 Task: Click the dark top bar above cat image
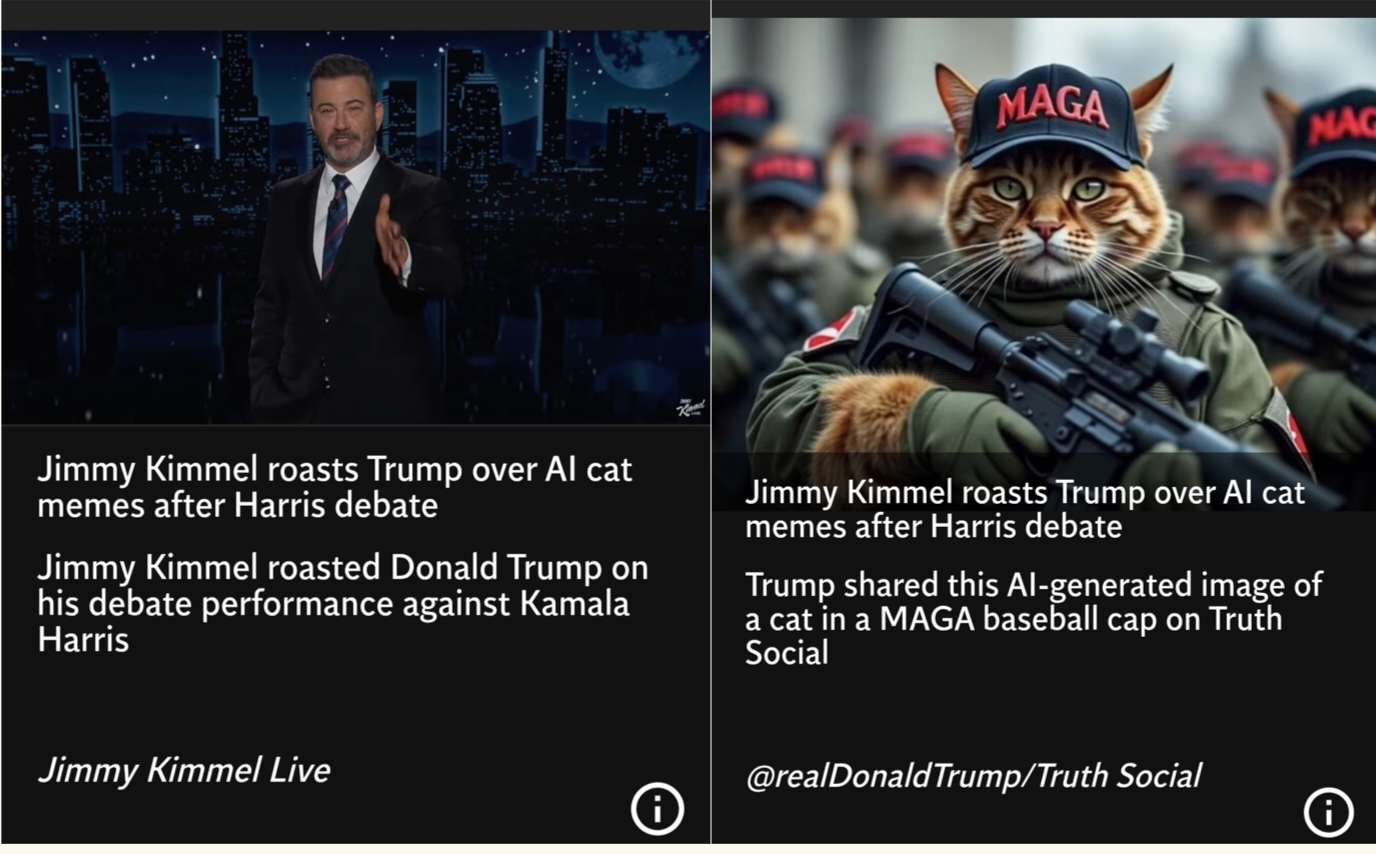click(1044, 9)
